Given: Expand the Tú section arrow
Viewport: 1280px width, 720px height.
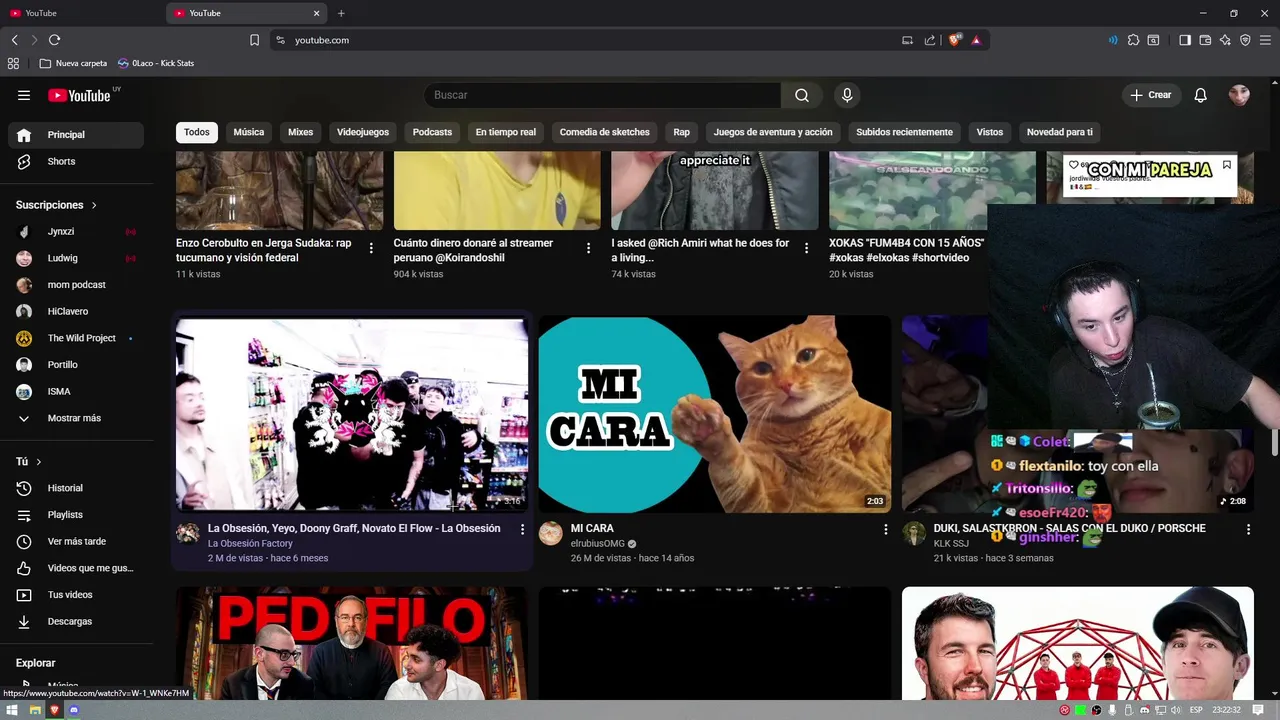Looking at the screenshot, I should pos(38,462).
